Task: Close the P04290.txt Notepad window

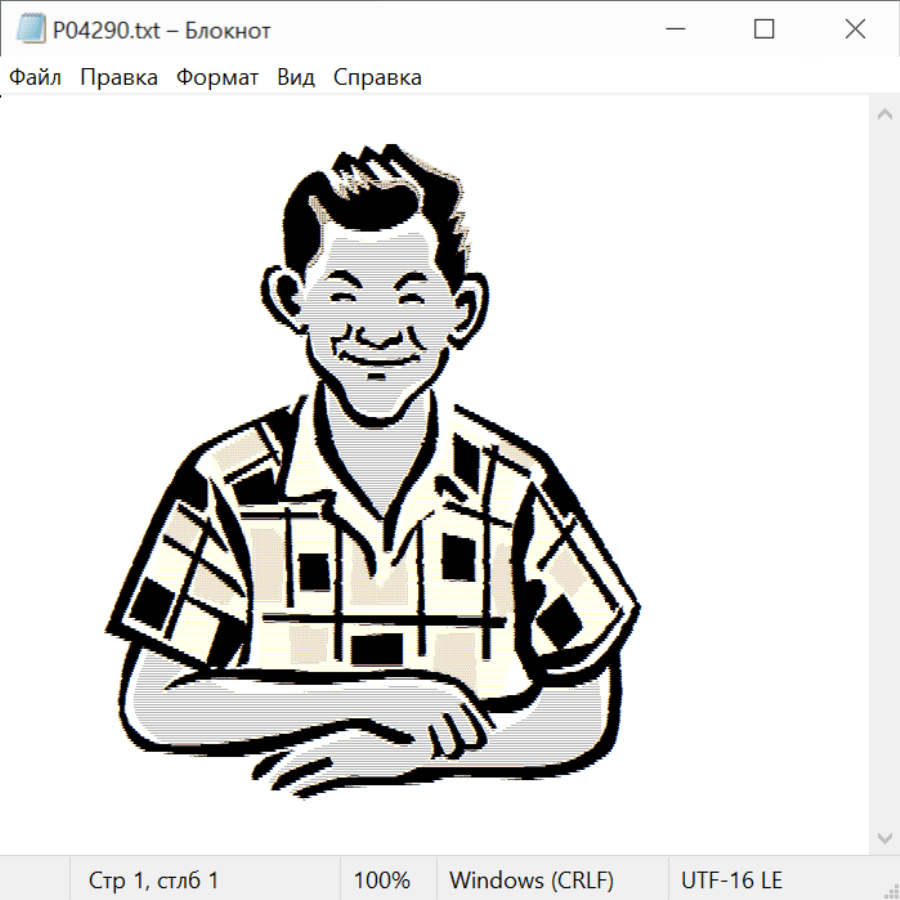Action: [x=855, y=30]
